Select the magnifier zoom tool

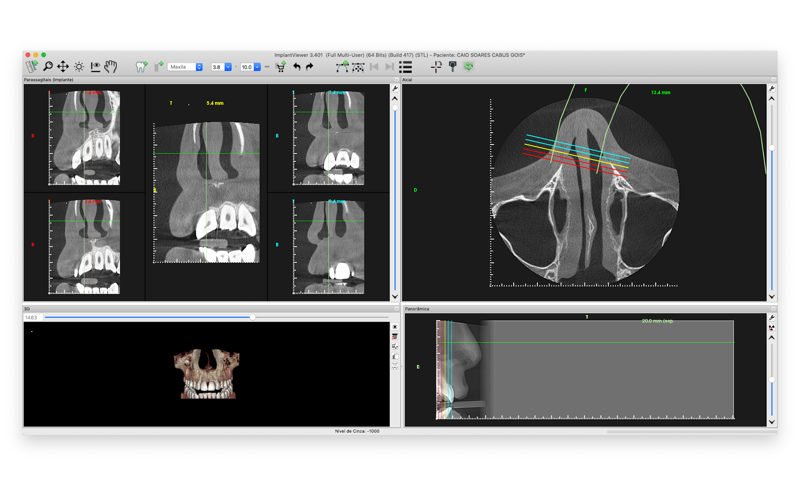click(47, 66)
